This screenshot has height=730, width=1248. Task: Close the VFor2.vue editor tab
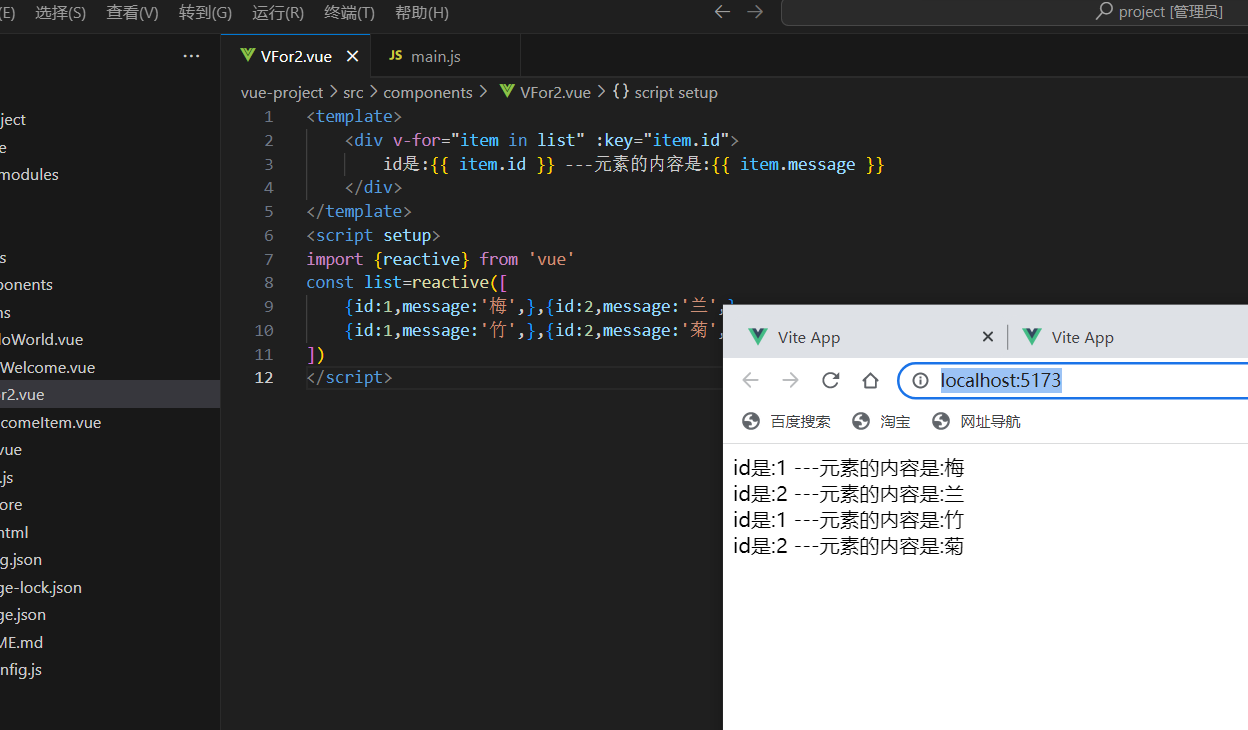pos(352,57)
